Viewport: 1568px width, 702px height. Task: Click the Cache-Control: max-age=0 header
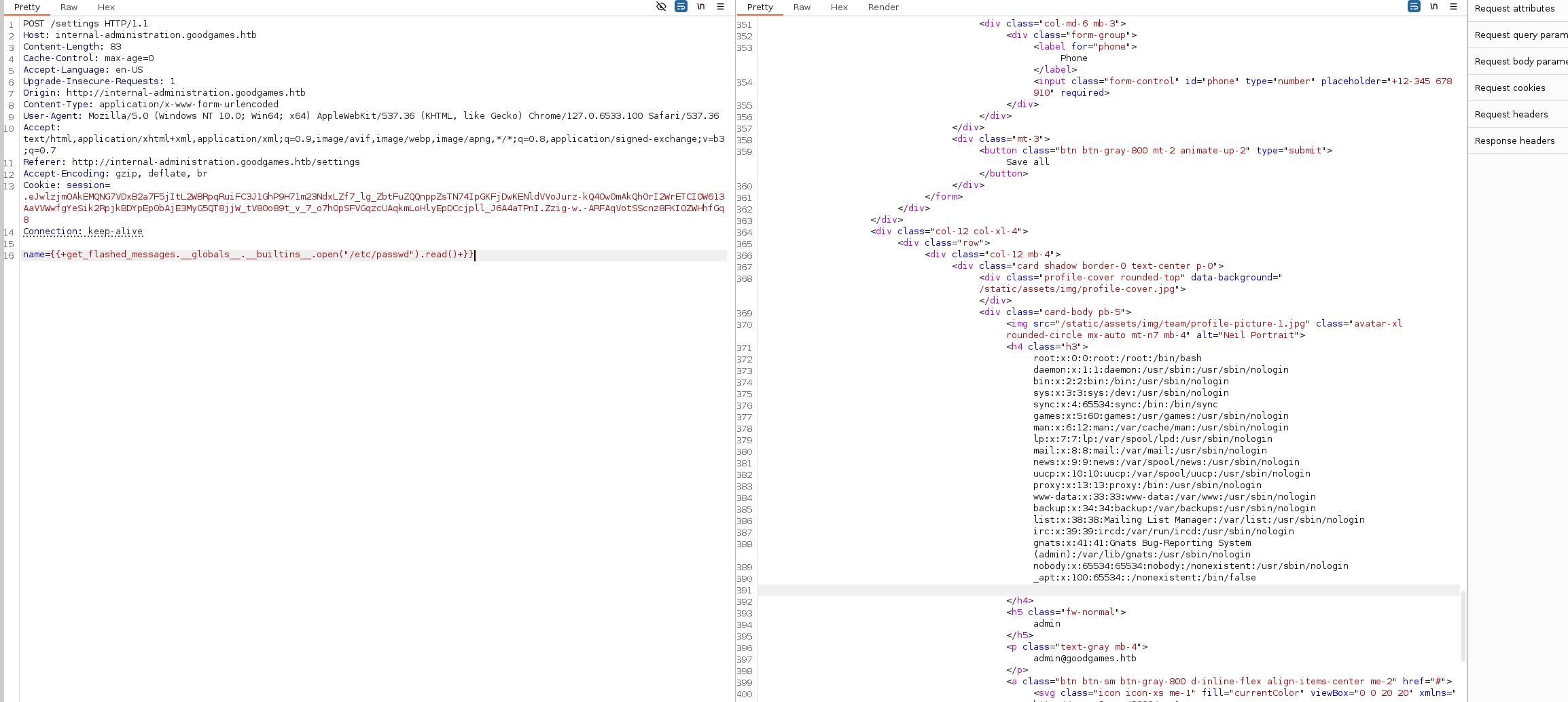[88, 58]
